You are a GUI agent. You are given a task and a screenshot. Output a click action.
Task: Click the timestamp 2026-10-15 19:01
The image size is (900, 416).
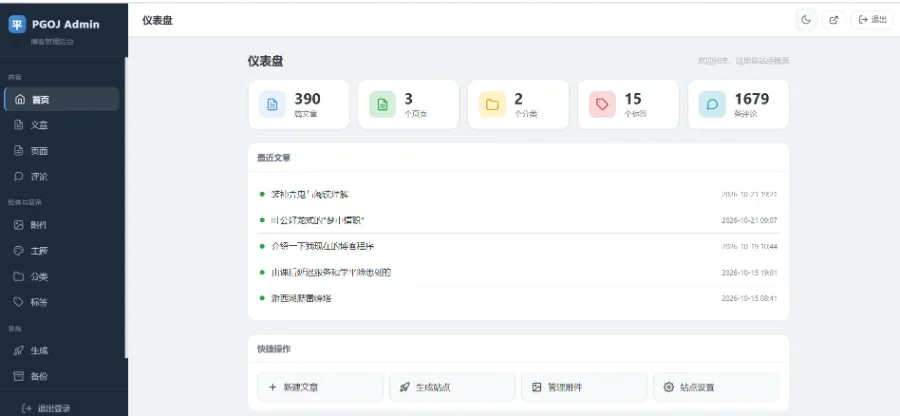(749, 273)
